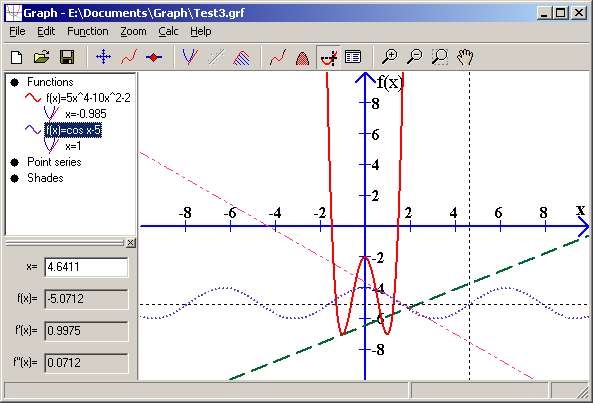Open Edit axes tool with blue arrows
593x403 pixels.
coord(103,57)
